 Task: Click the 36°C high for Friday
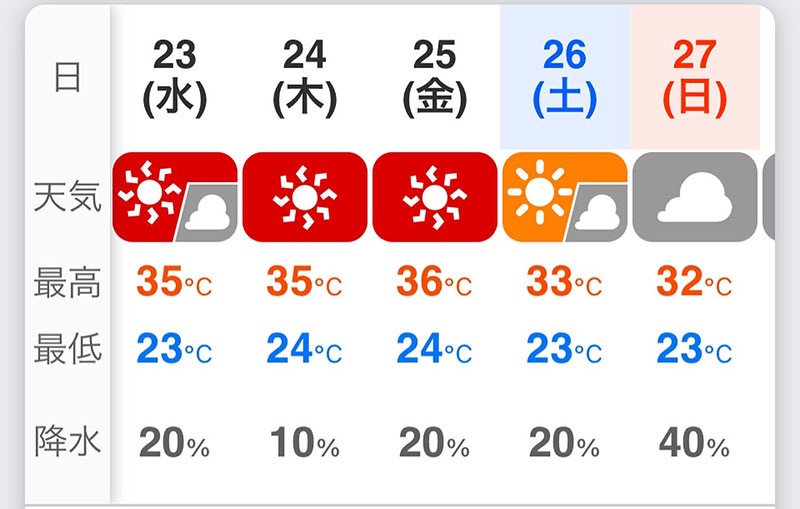[x=434, y=284]
